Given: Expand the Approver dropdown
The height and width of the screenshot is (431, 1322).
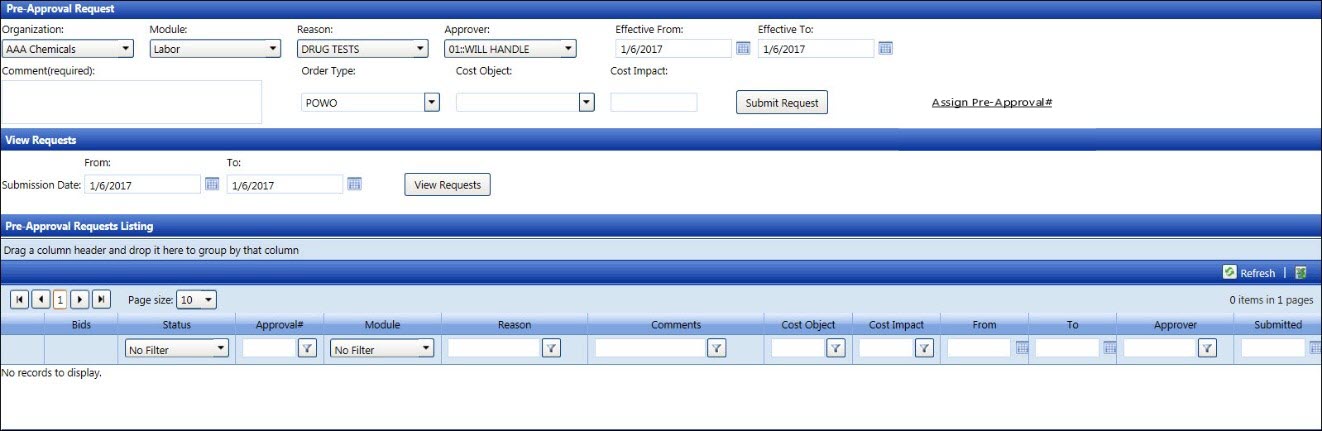Looking at the screenshot, I should 568,48.
